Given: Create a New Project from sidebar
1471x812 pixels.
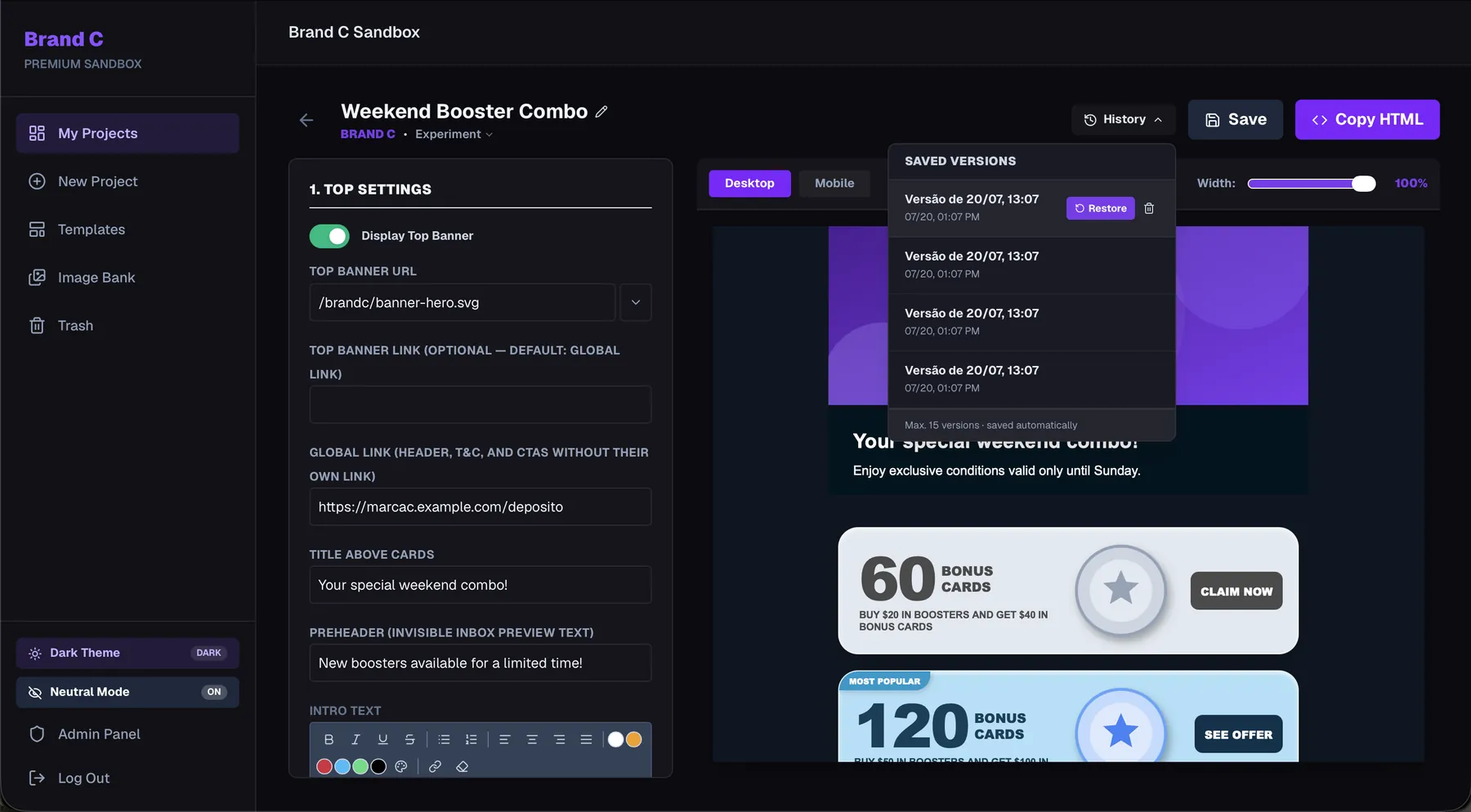Looking at the screenshot, I should point(127,181).
